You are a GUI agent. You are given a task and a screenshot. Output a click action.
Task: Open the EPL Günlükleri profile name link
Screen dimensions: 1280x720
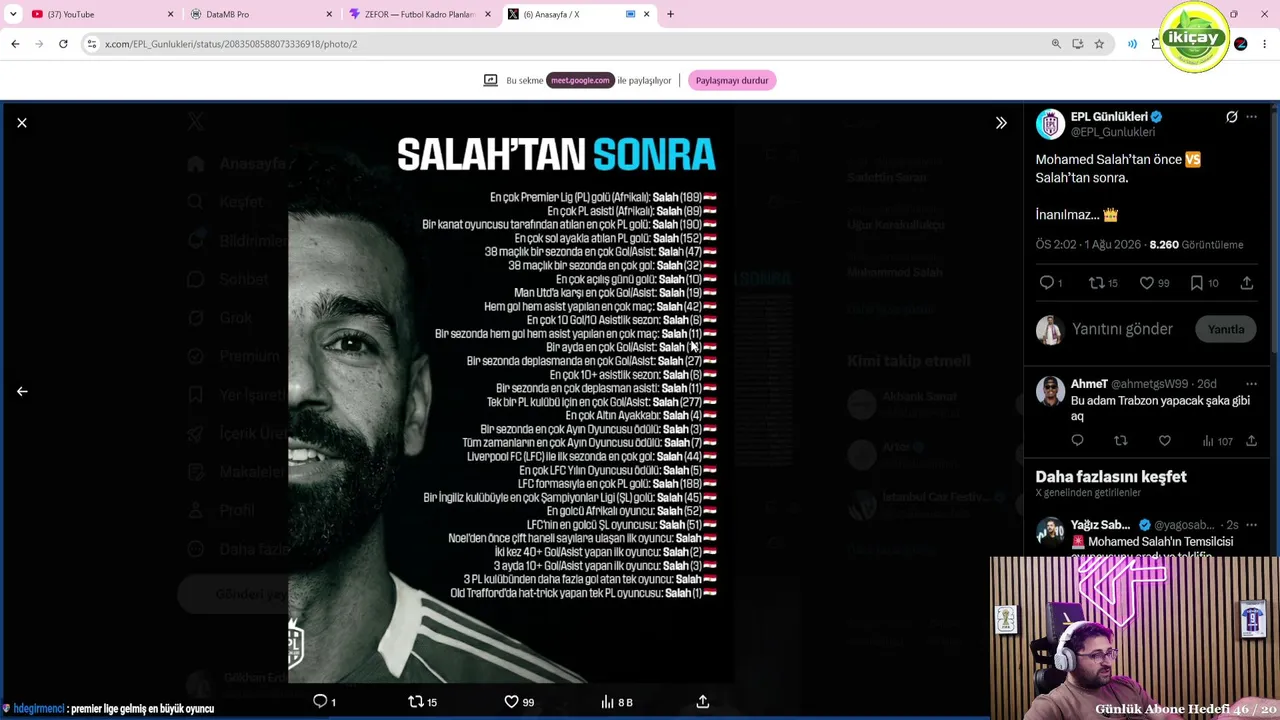tap(1109, 117)
